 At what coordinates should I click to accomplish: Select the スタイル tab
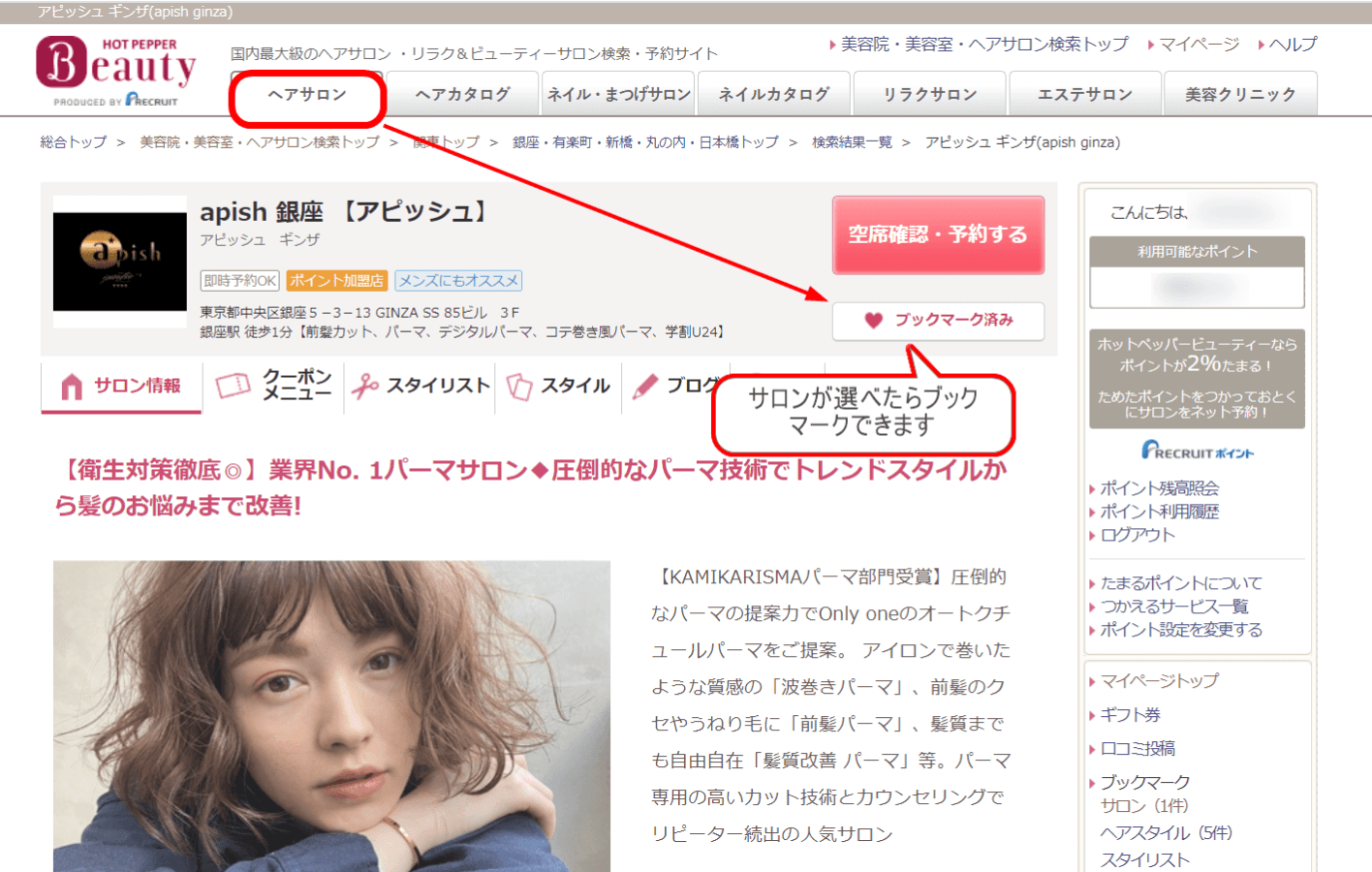558,387
